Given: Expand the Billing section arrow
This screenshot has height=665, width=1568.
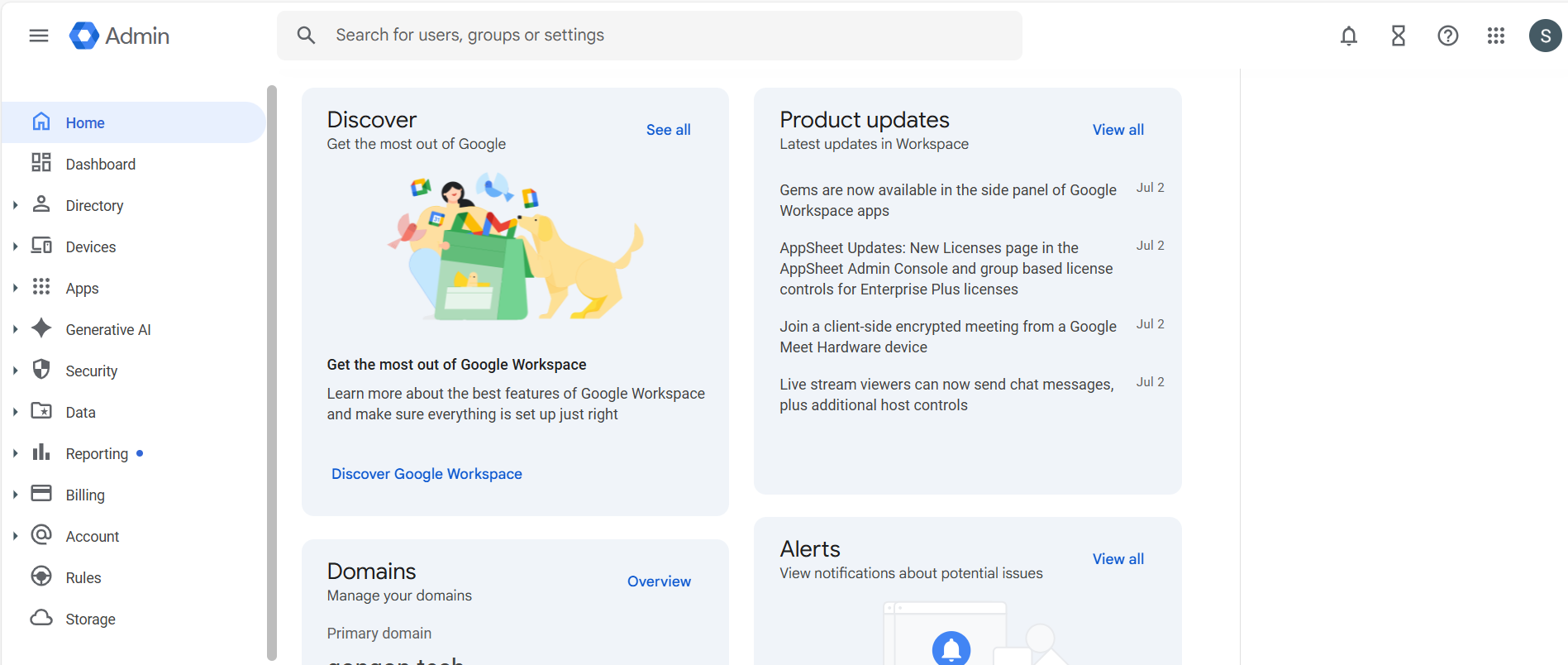Looking at the screenshot, I should tap(15, 495).
